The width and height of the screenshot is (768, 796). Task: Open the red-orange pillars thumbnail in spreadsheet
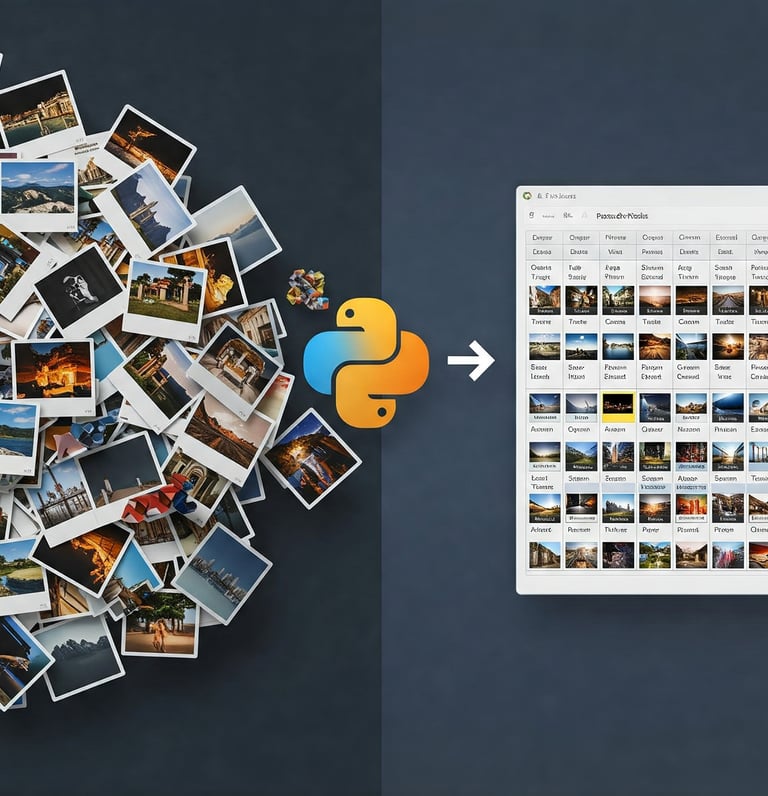(691, 508)
